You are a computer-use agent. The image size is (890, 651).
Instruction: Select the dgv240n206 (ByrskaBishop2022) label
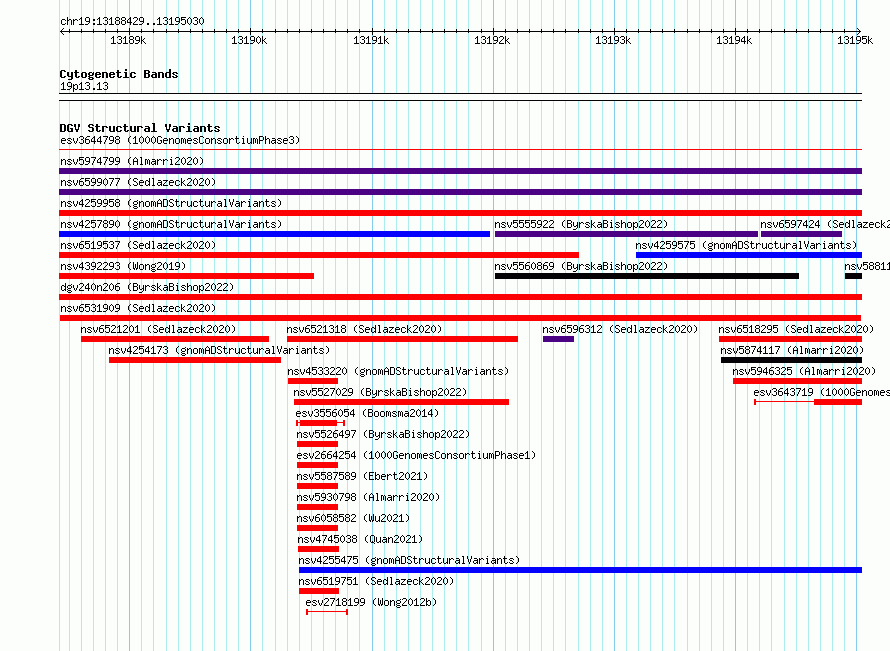[x=147, y=287]
